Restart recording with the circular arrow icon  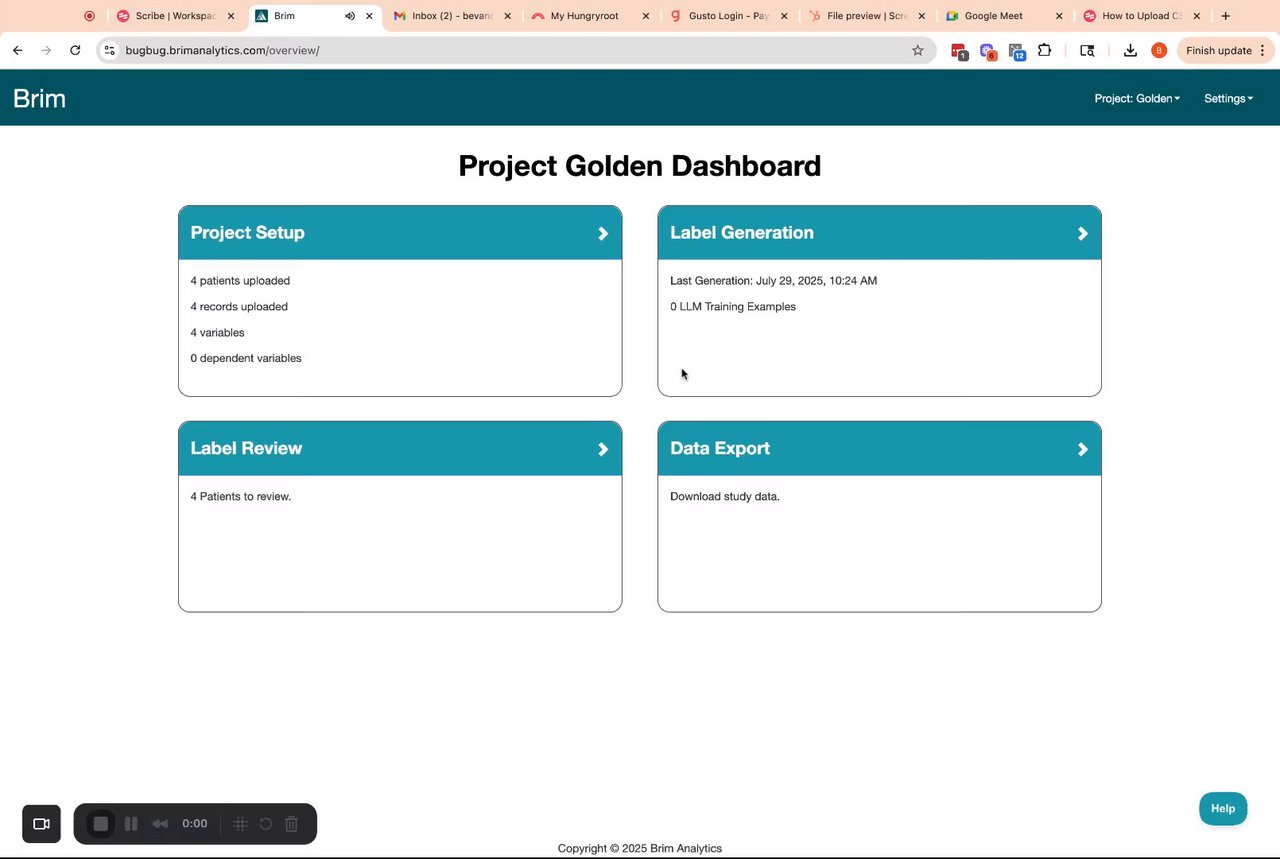266,824
